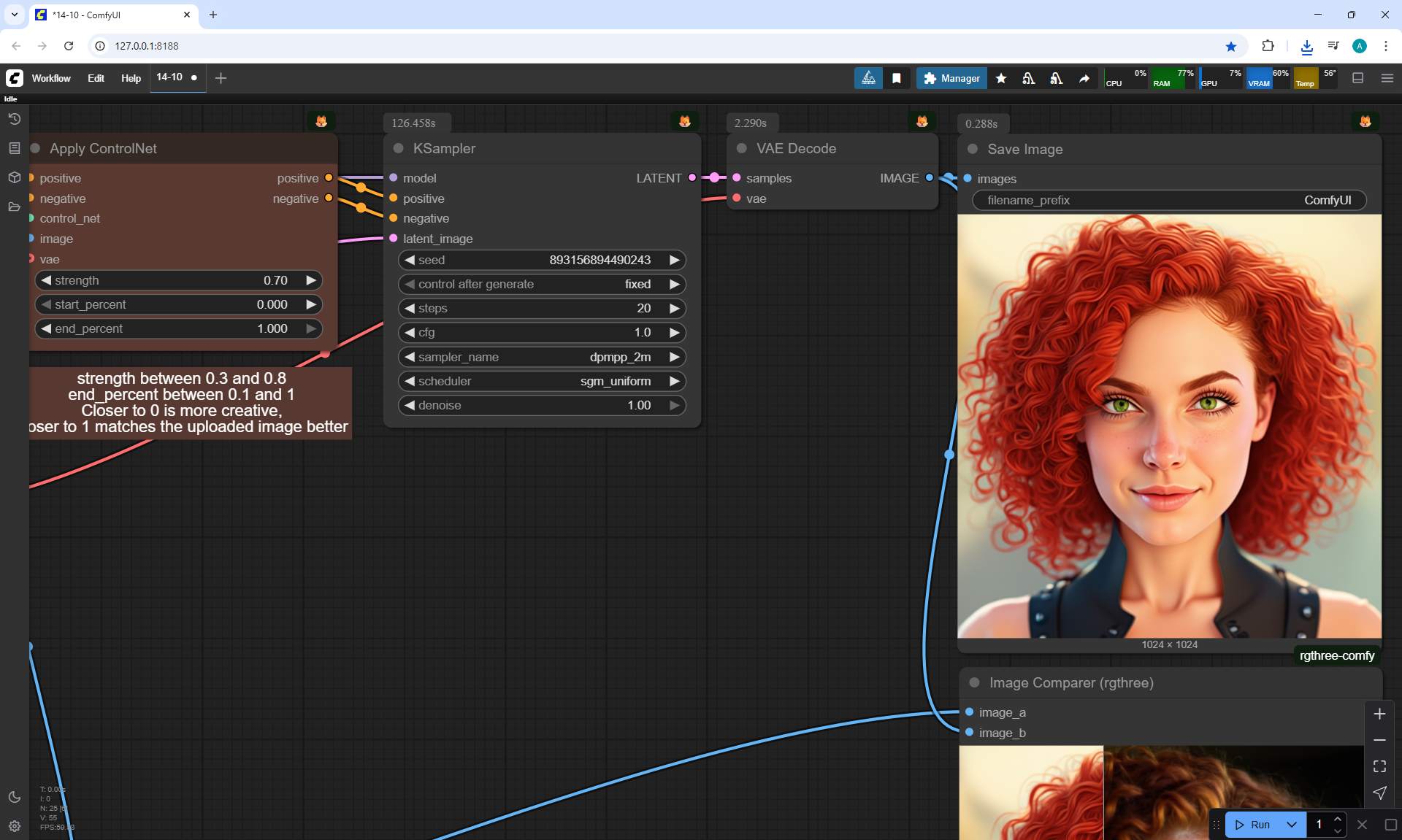Open the node library cube icon
Screen dimensions: 1402x840
coord(14,177)
